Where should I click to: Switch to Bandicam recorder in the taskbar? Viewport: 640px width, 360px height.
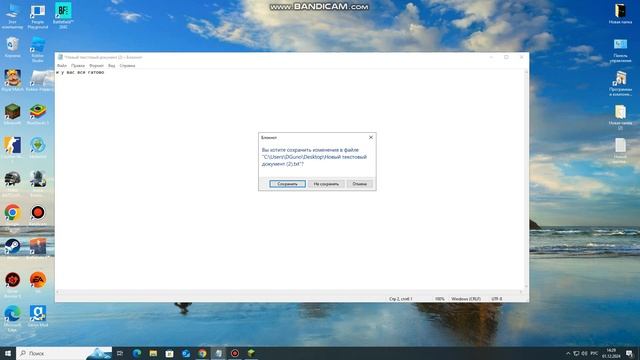[x=235, y=353]
